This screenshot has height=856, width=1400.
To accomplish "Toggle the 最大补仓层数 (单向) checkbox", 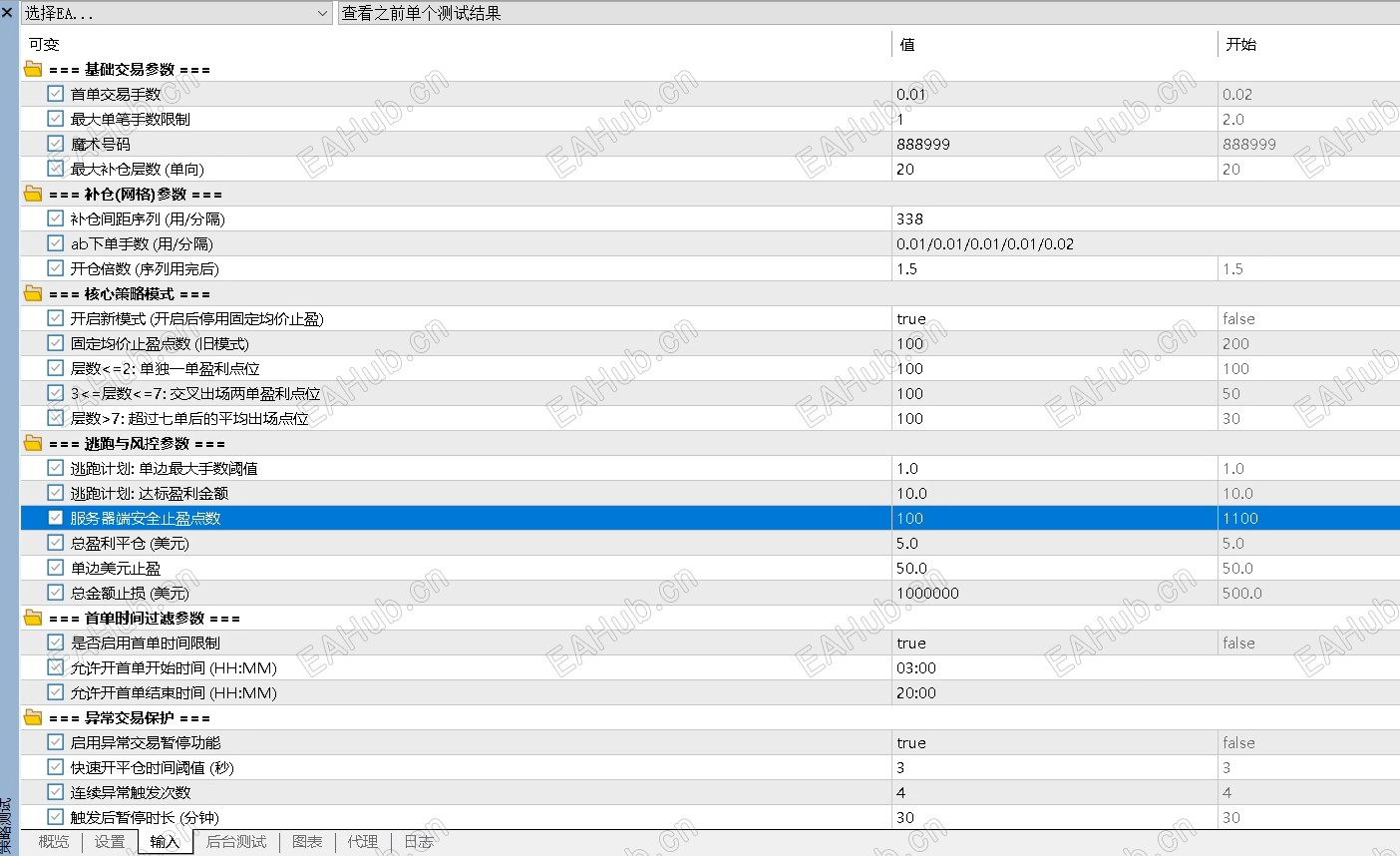I will pyautogui.click(x=56, y=169).
